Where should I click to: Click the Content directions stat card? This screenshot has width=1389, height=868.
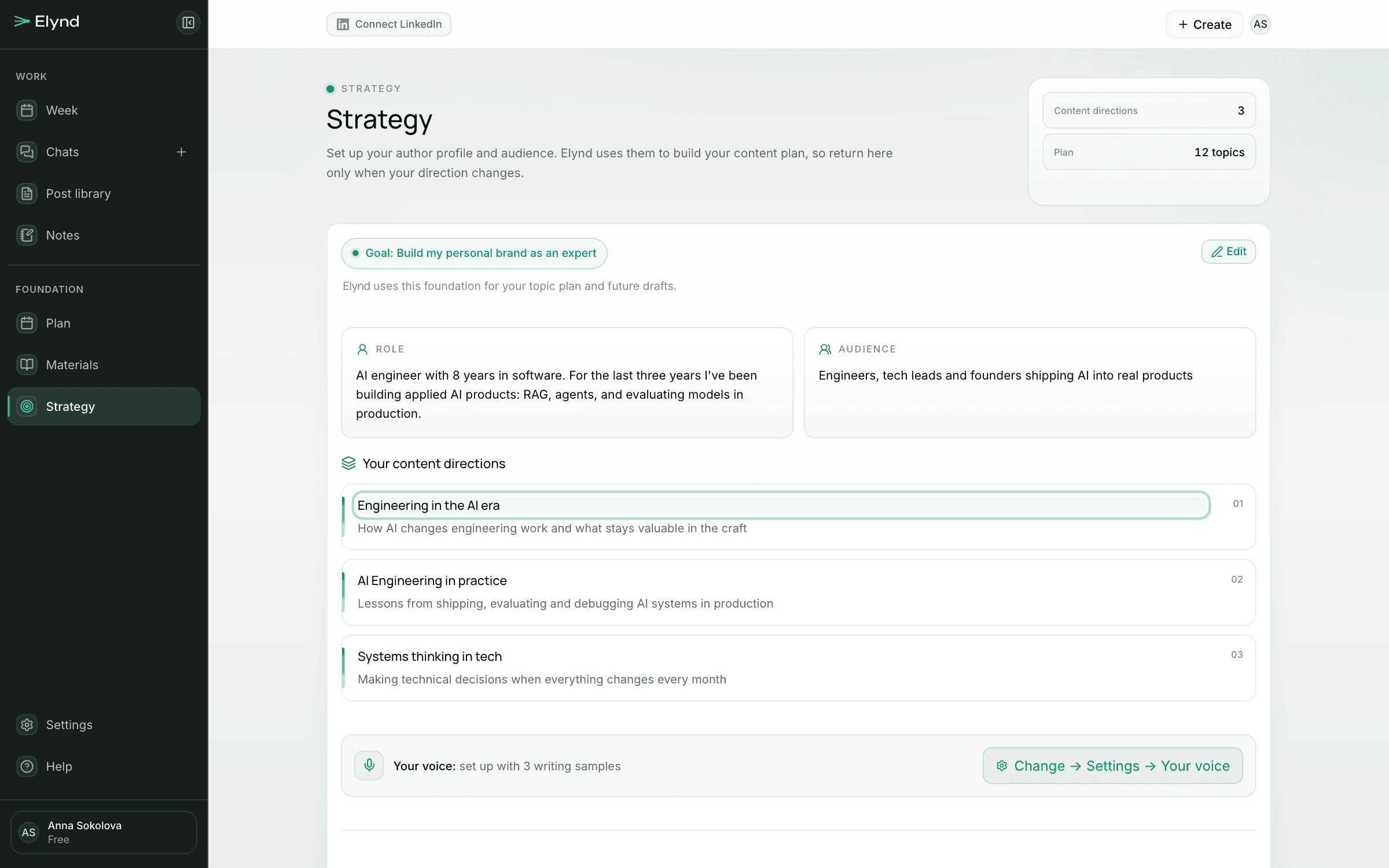coord(1149,111)
